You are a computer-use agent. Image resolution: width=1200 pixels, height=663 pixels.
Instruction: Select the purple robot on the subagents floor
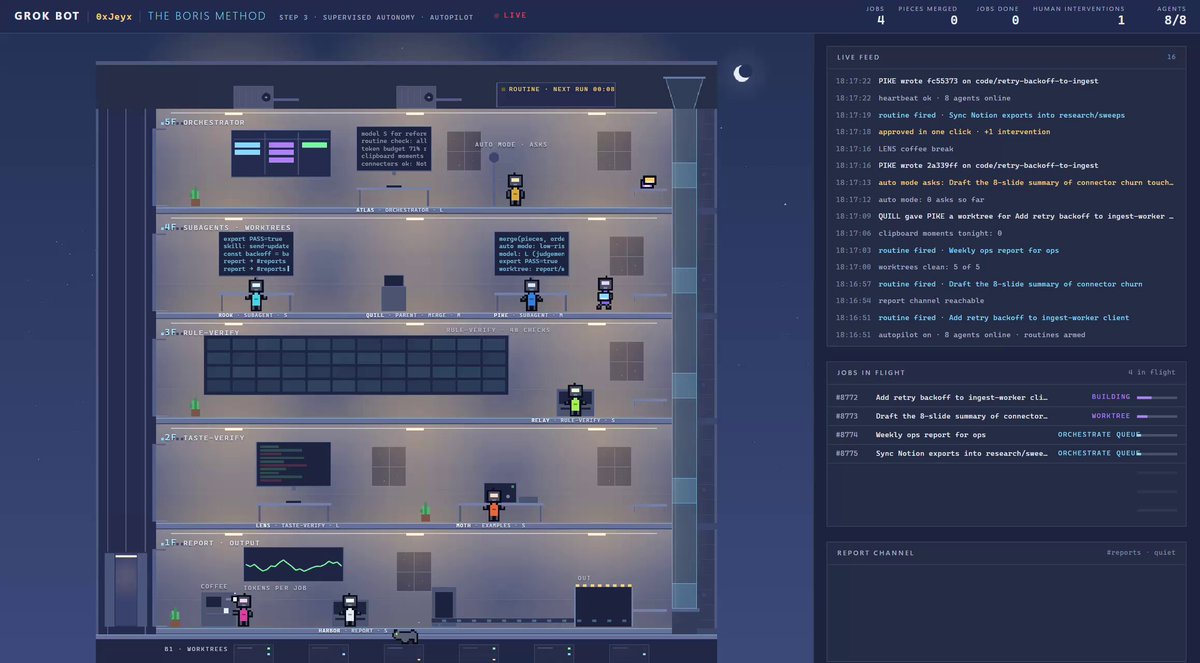coord(604,293)
